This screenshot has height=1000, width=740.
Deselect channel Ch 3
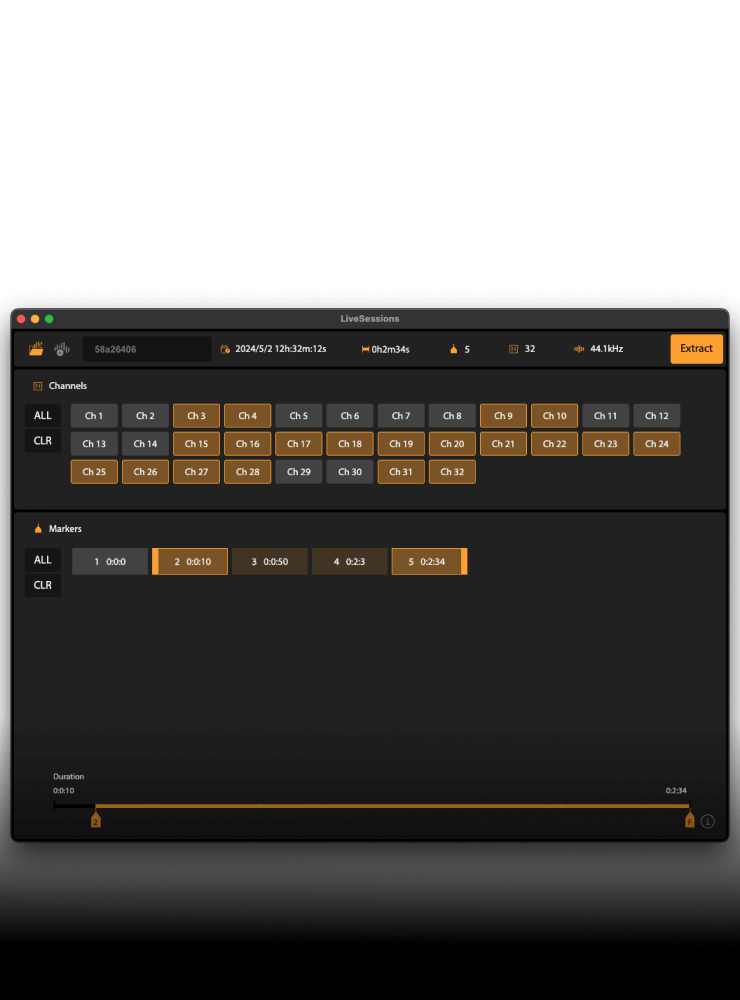(196, 416)
